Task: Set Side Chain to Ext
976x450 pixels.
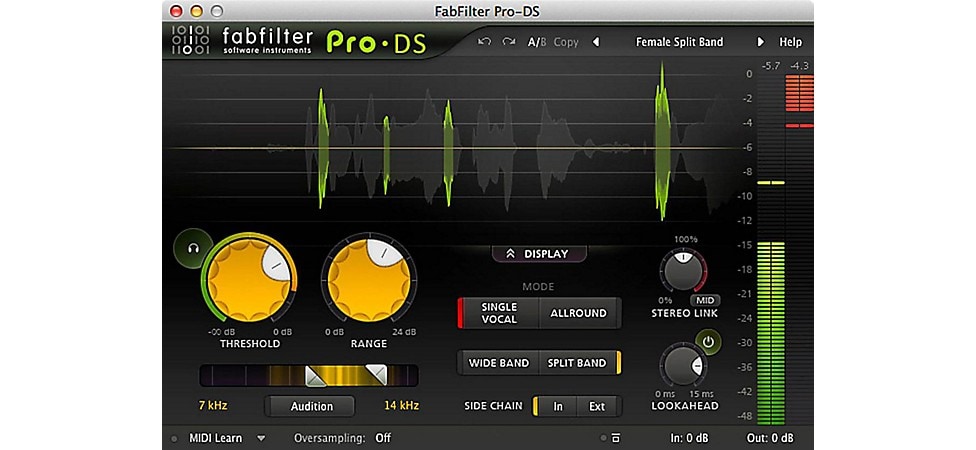Action: tap(597, 406)
